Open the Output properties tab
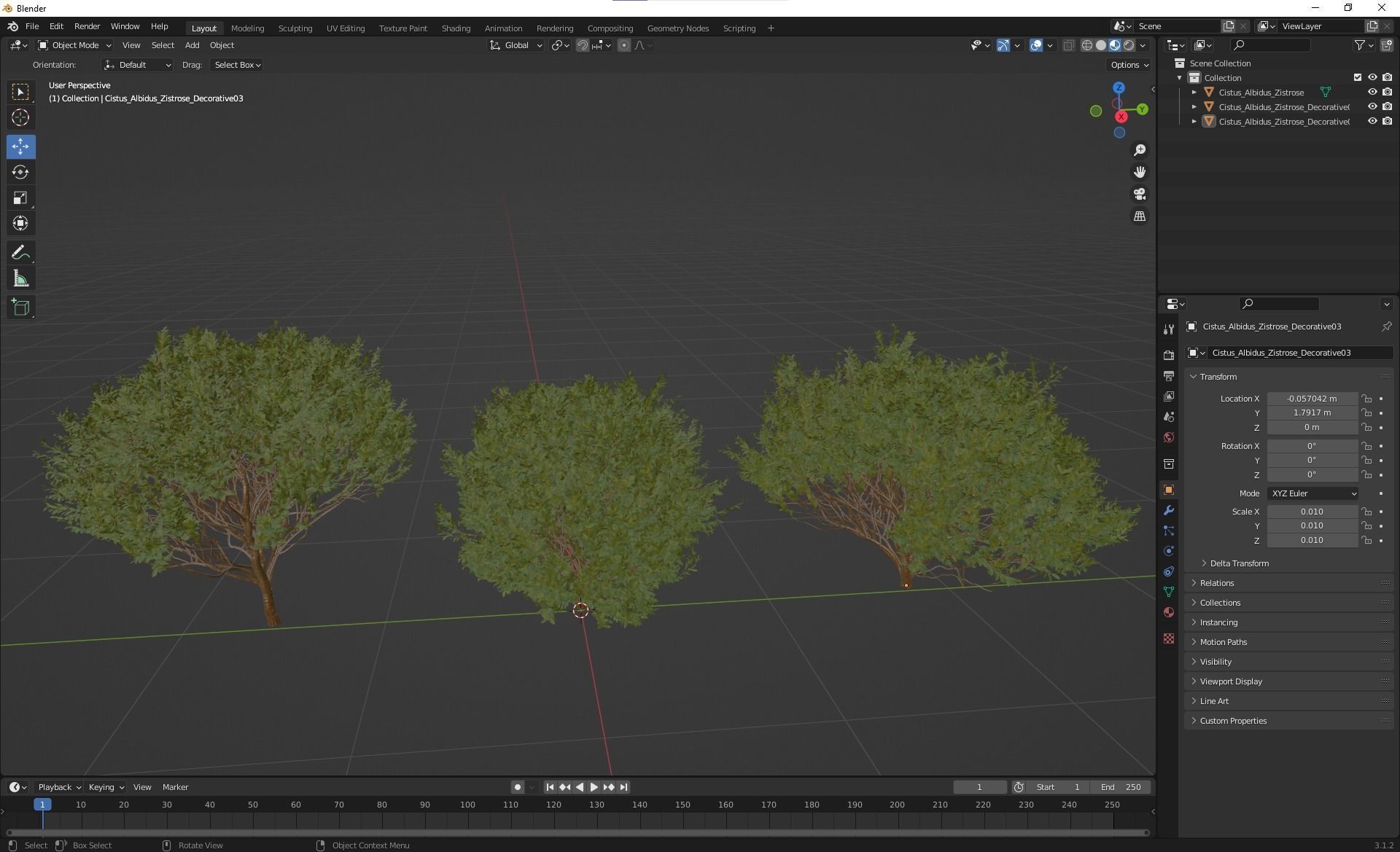The height and width of the screenshot is (852, 1400). coord(1169,375)
